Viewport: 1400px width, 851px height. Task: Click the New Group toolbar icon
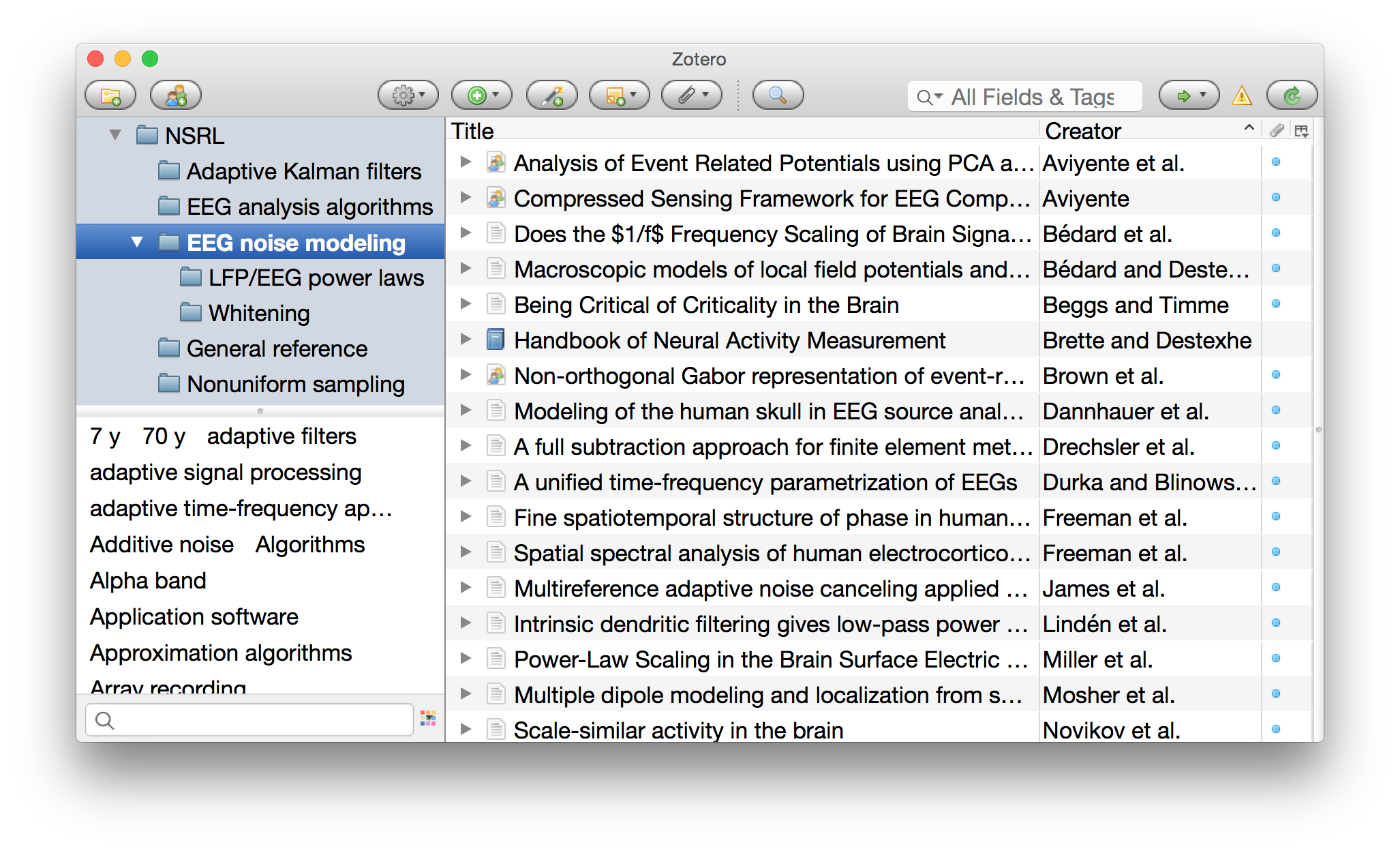click(x=176, y=95)
